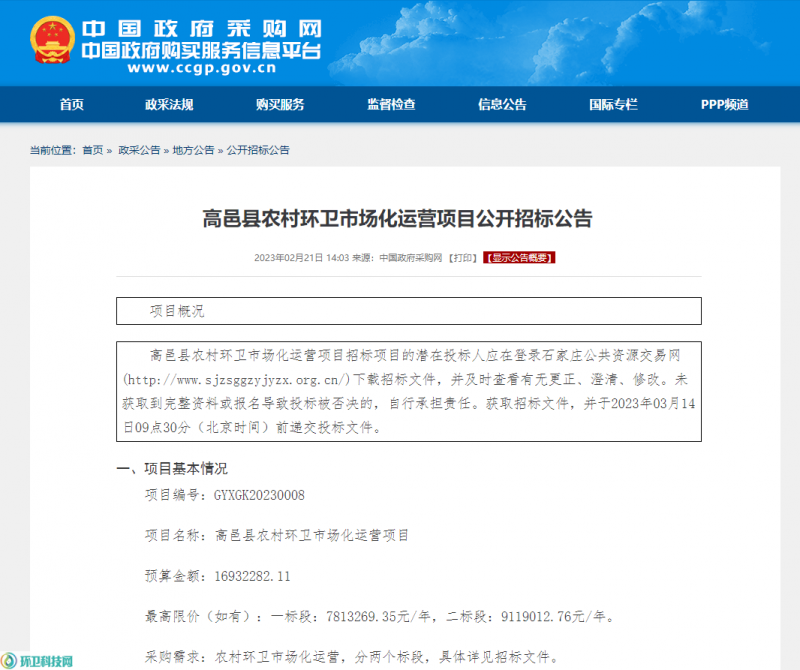Open the PPP频道 navigation item
This screenshot has height=670, width=800.
tap(724, 105)
